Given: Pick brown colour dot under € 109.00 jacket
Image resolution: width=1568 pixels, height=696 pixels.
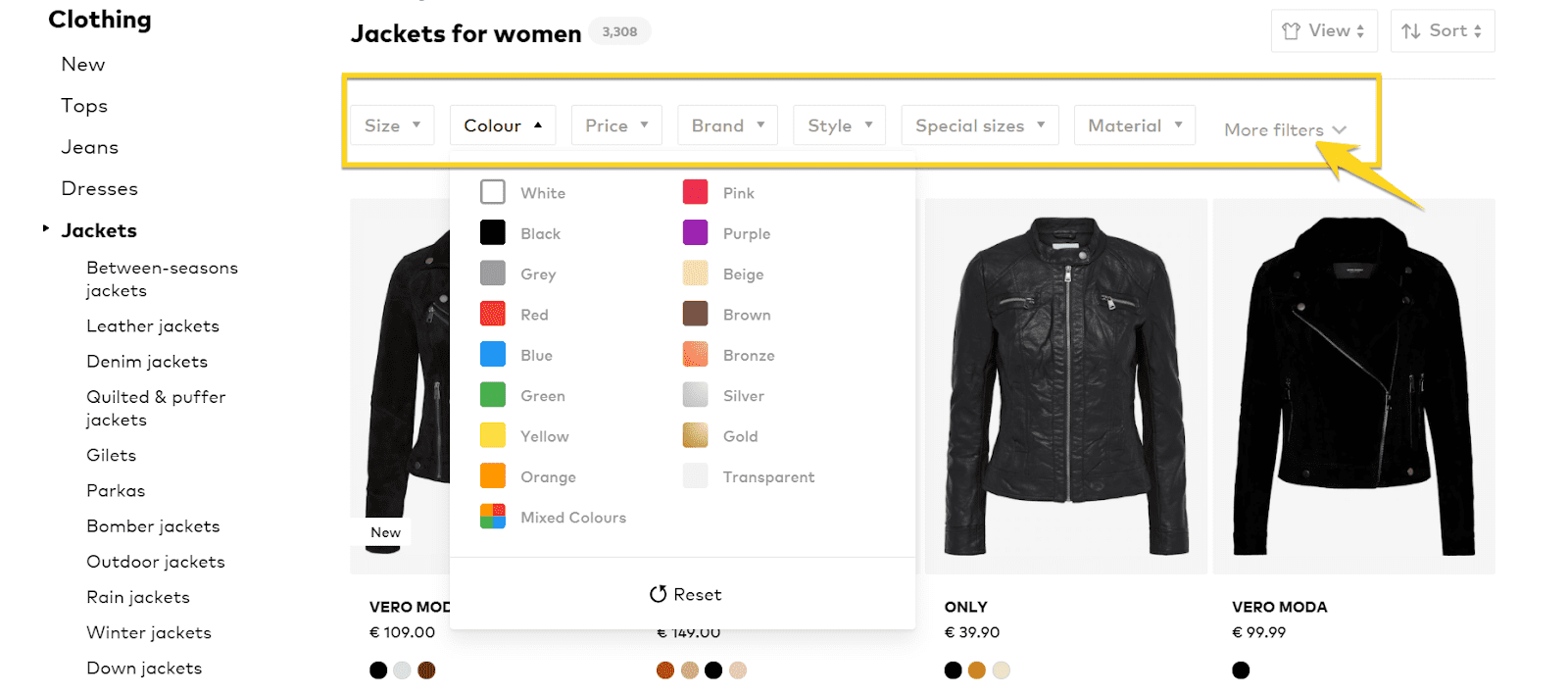Looking at the screenshot, I should click(426, 671).
